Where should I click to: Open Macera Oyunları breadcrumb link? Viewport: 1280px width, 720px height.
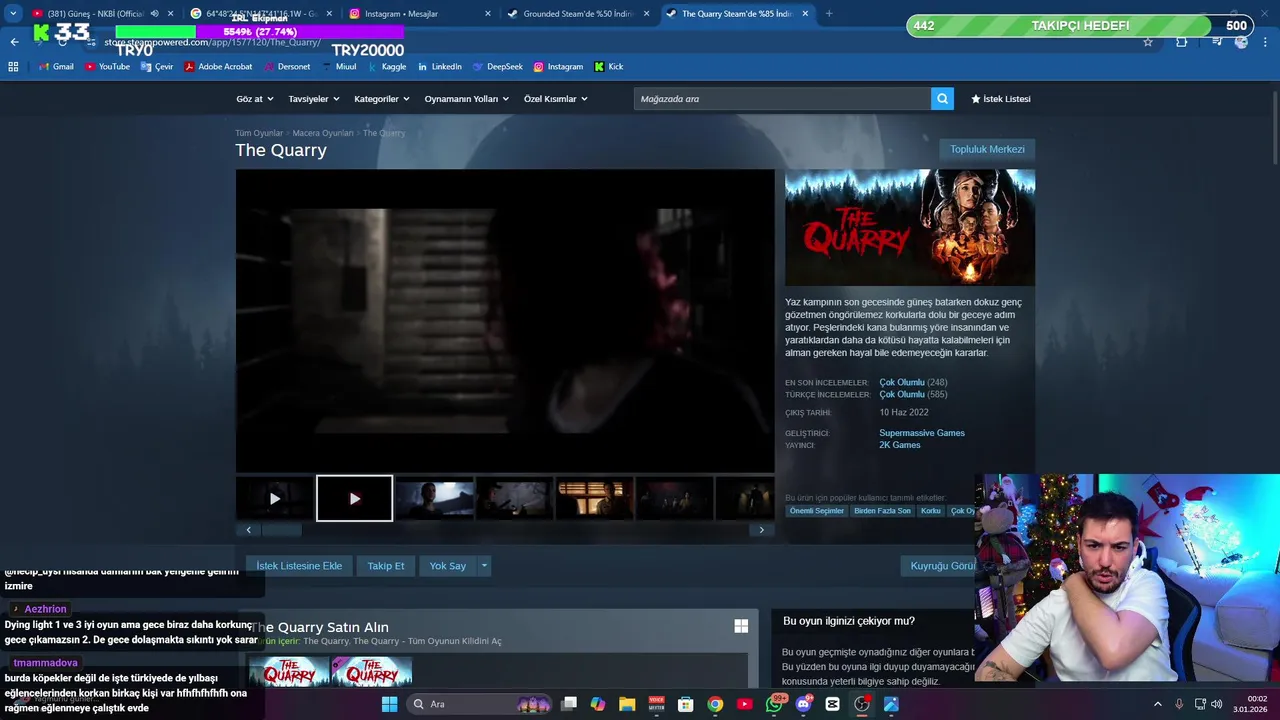click(323, 133)
